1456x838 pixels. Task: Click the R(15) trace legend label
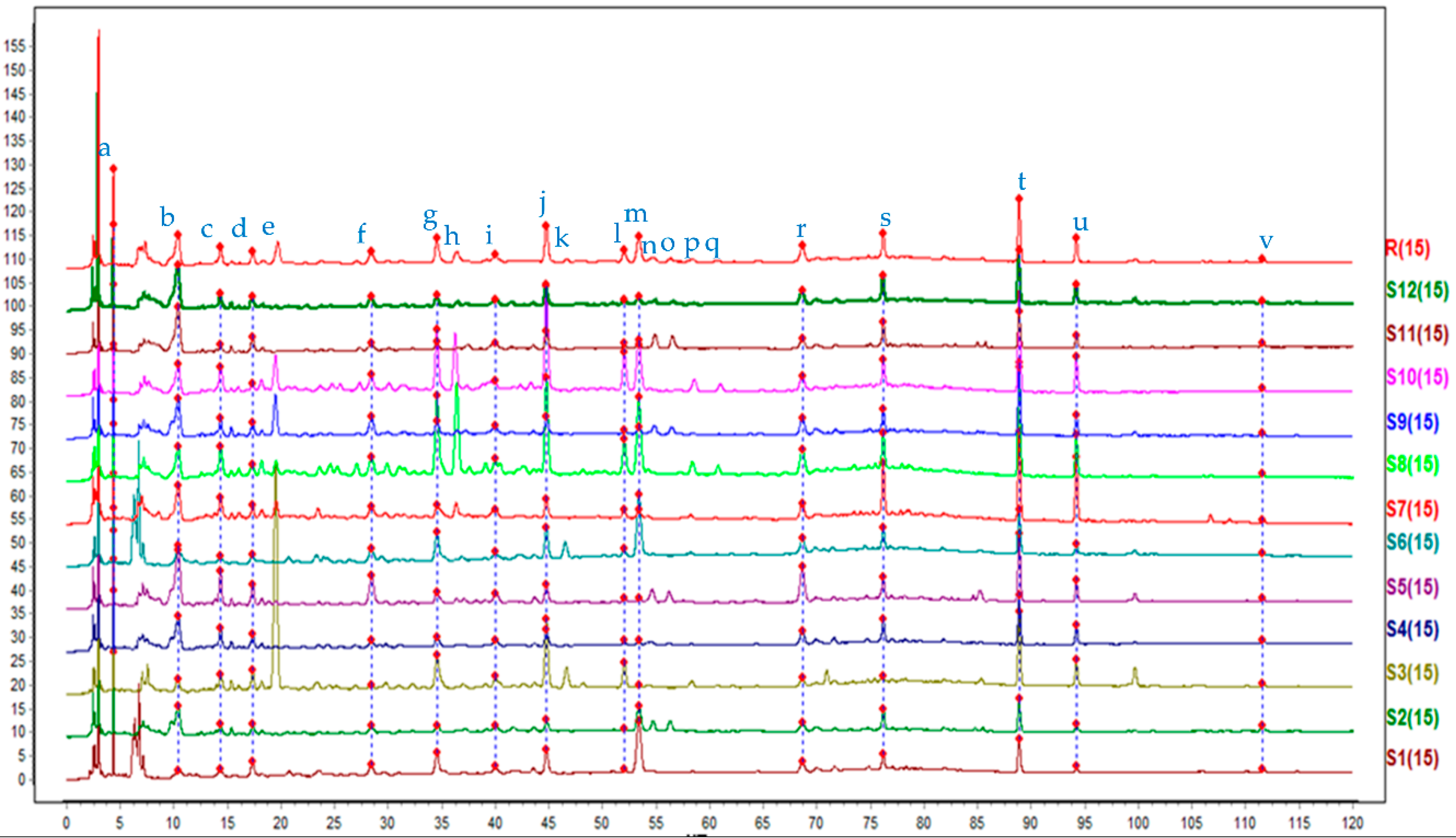point(1407,249)
